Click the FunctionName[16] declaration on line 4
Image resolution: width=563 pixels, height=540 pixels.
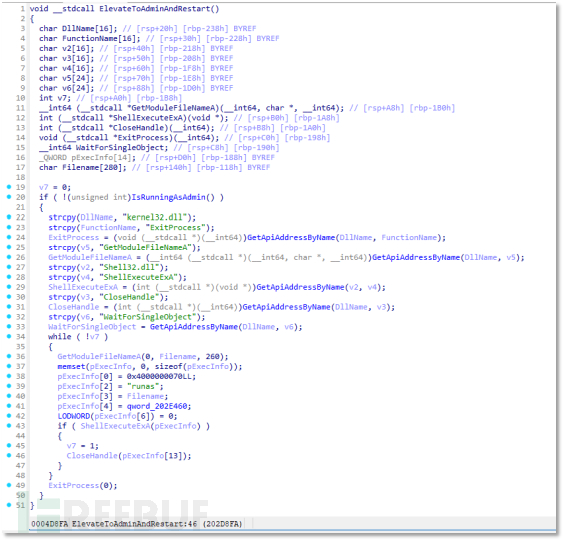coord(101,38)
